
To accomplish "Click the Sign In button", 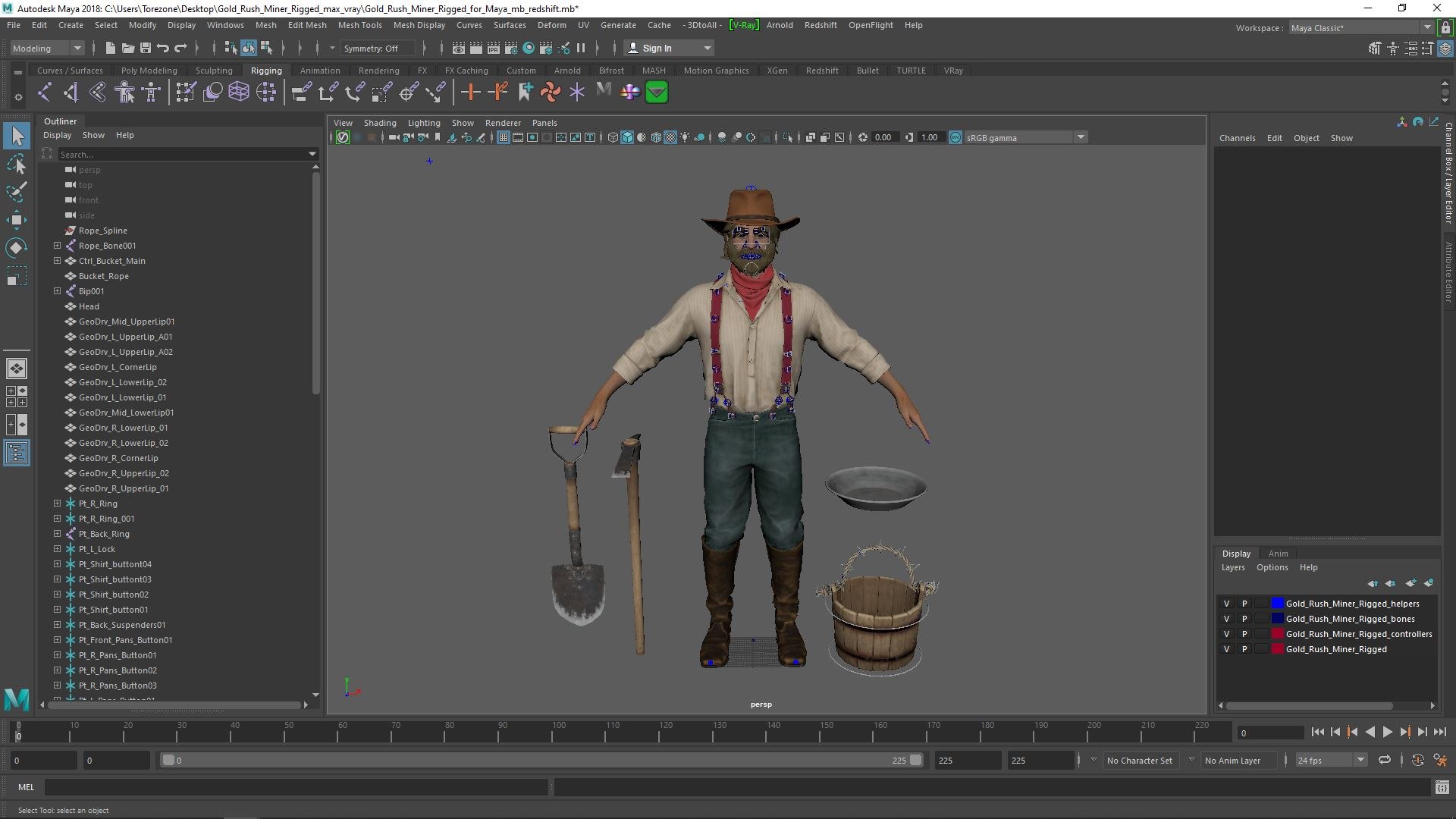I will pyautogui.click(x=668, y=48).
